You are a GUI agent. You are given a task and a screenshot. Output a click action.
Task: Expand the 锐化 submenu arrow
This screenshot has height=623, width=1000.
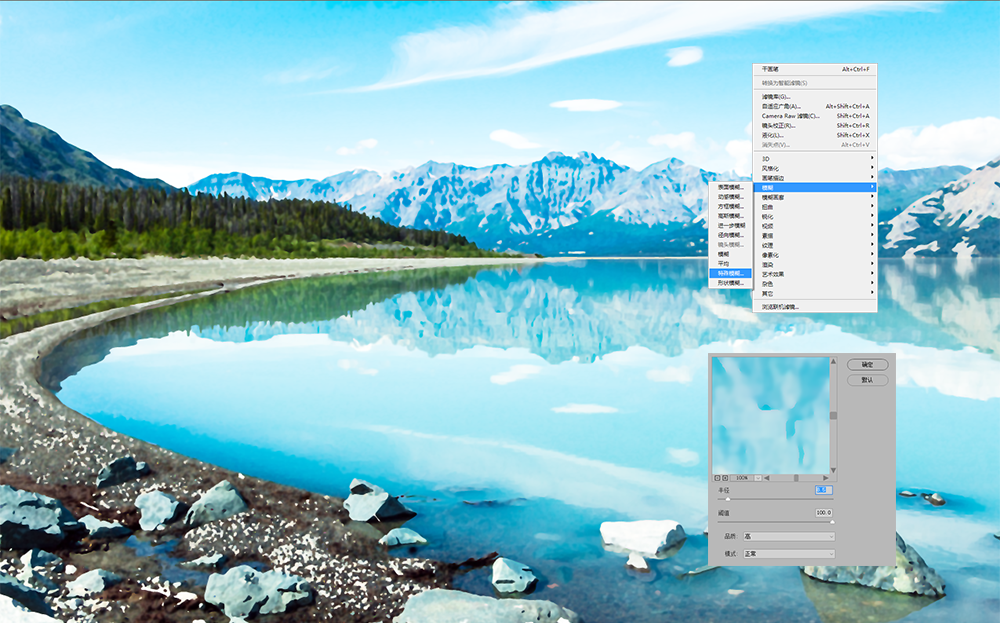872,216
